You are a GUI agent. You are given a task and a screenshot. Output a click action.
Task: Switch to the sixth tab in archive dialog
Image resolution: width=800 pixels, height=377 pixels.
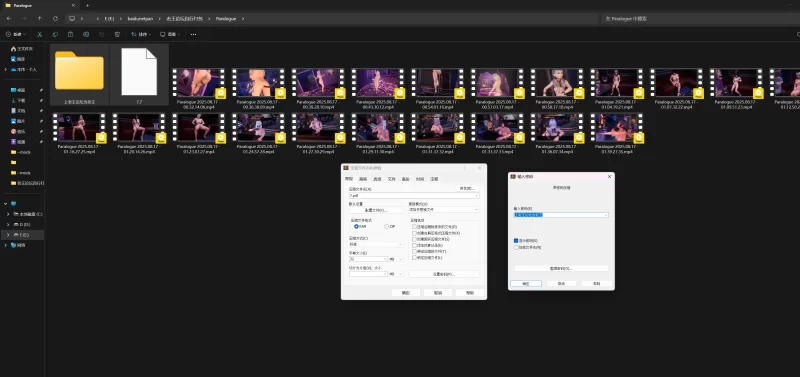point(420,180)
